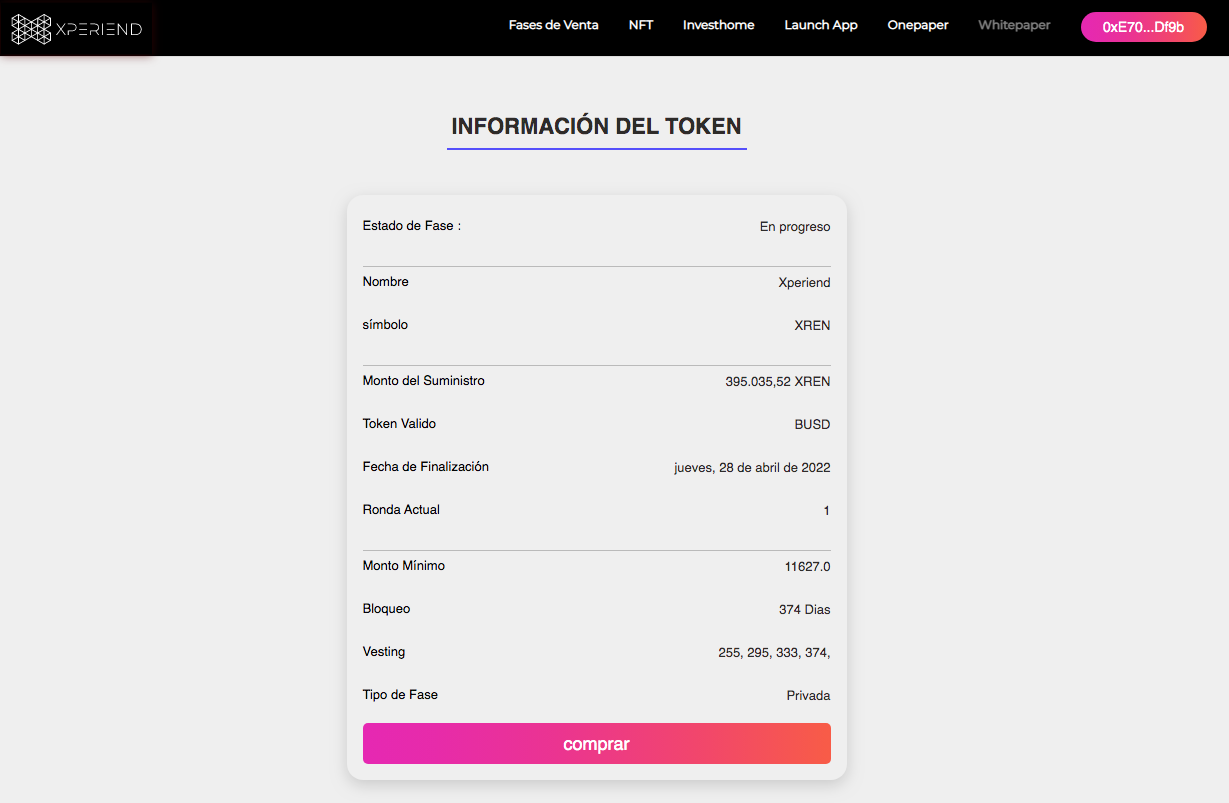Select the BUSD token value

[x=812, y=425]
